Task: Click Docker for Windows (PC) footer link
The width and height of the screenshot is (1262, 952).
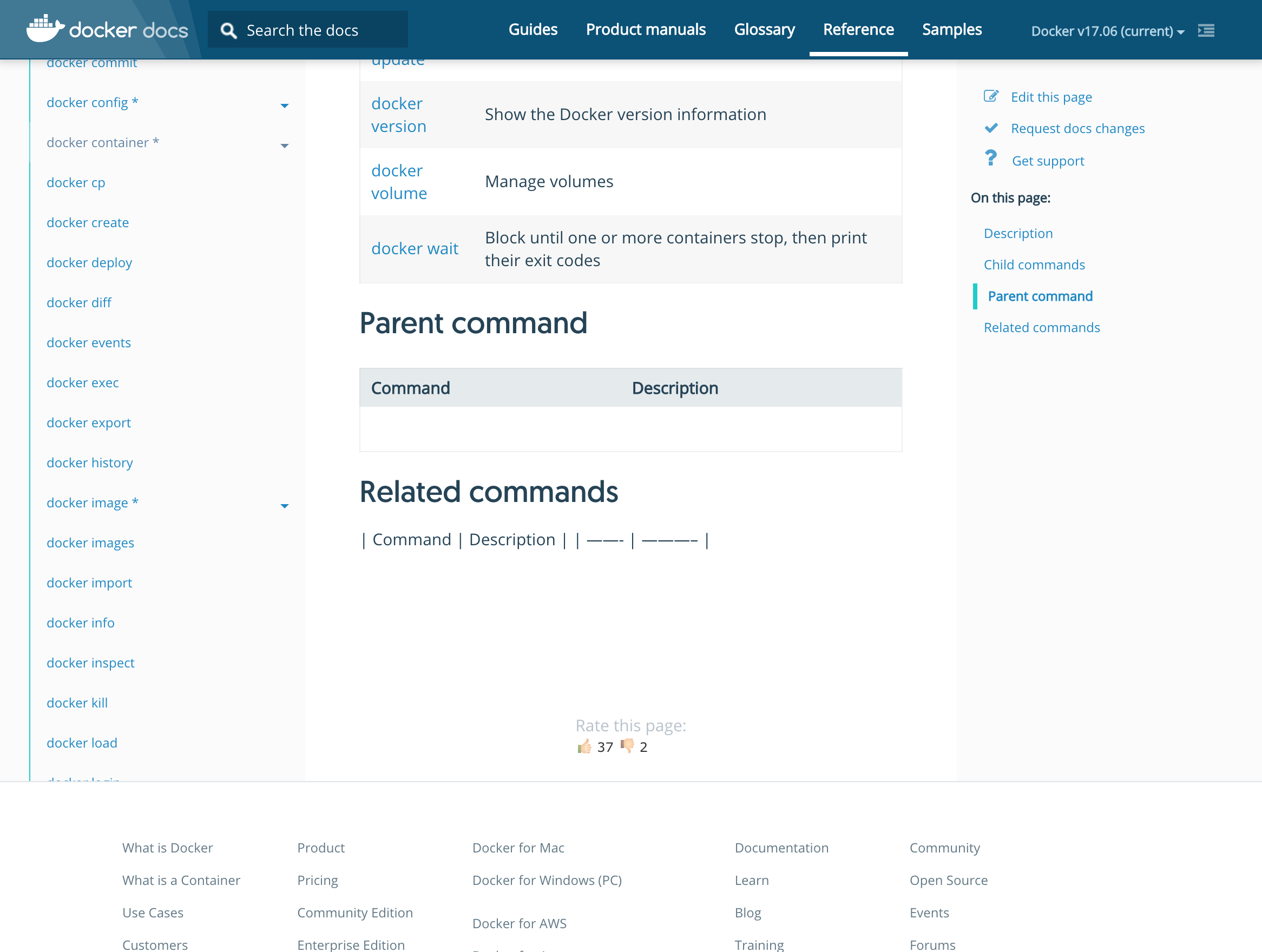Action: [x=547, y=880]
